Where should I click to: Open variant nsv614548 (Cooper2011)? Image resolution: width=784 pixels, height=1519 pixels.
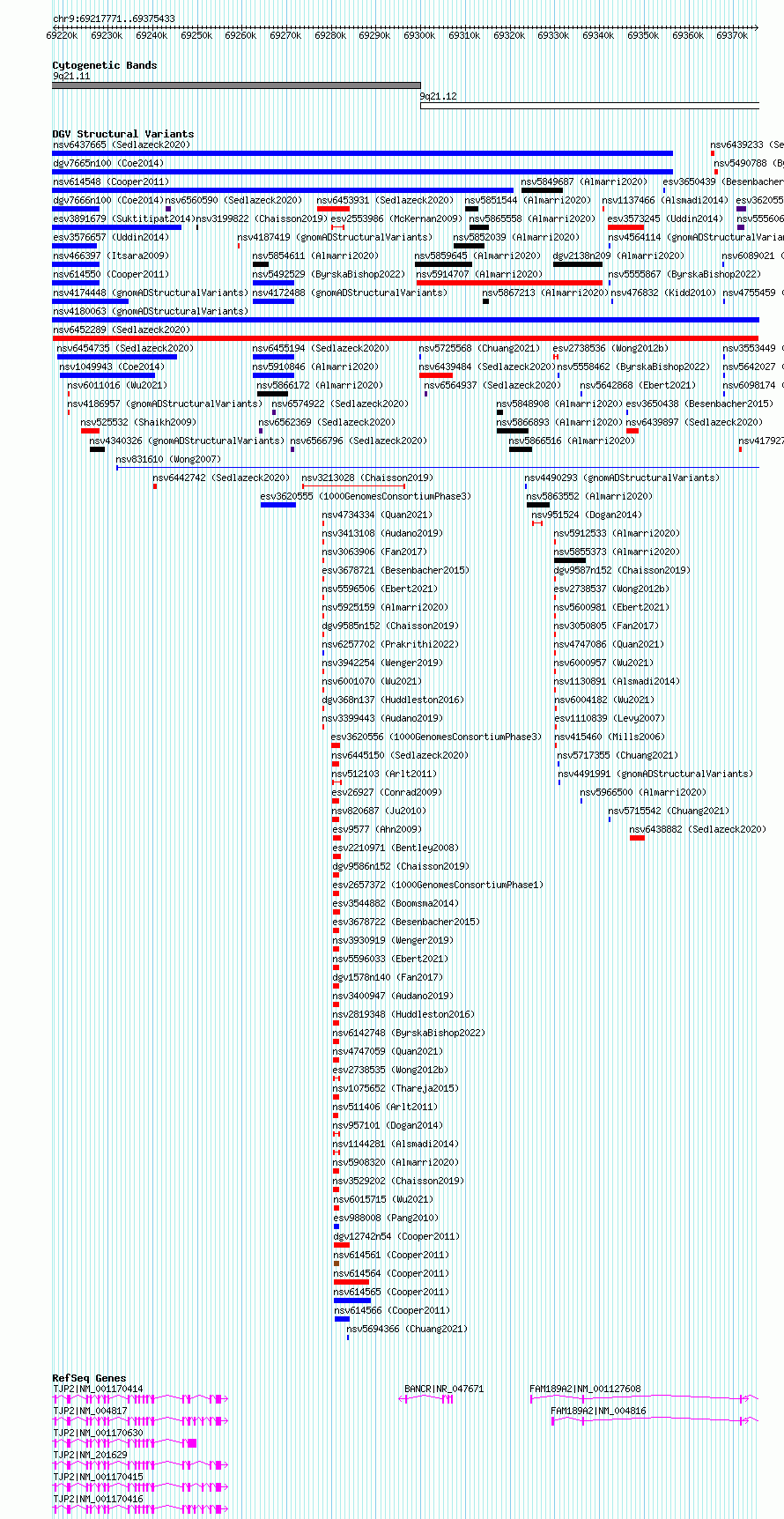(x=110, y=182)
